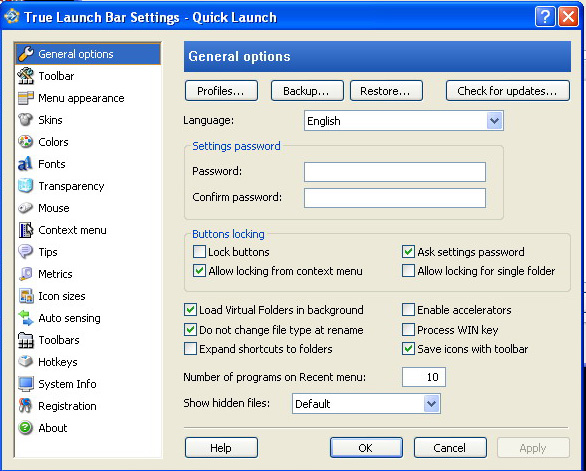The height and width of the screenshot is (471, 586).
Task: Click the Menu appearance icon
Action: (26, 98)
